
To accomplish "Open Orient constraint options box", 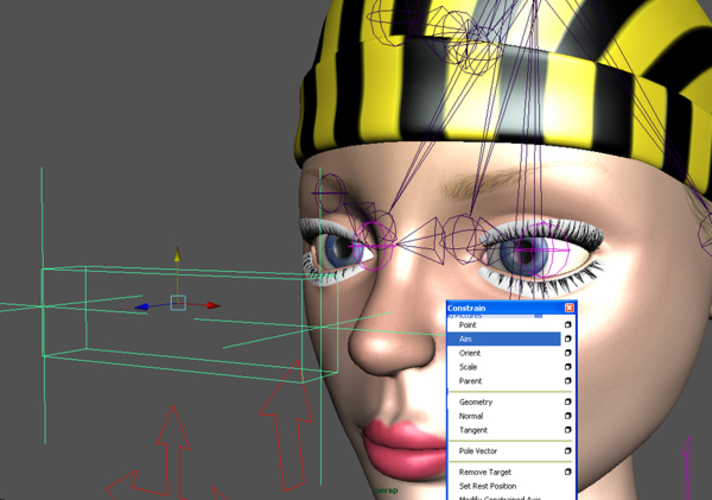I will coord(568,353).
